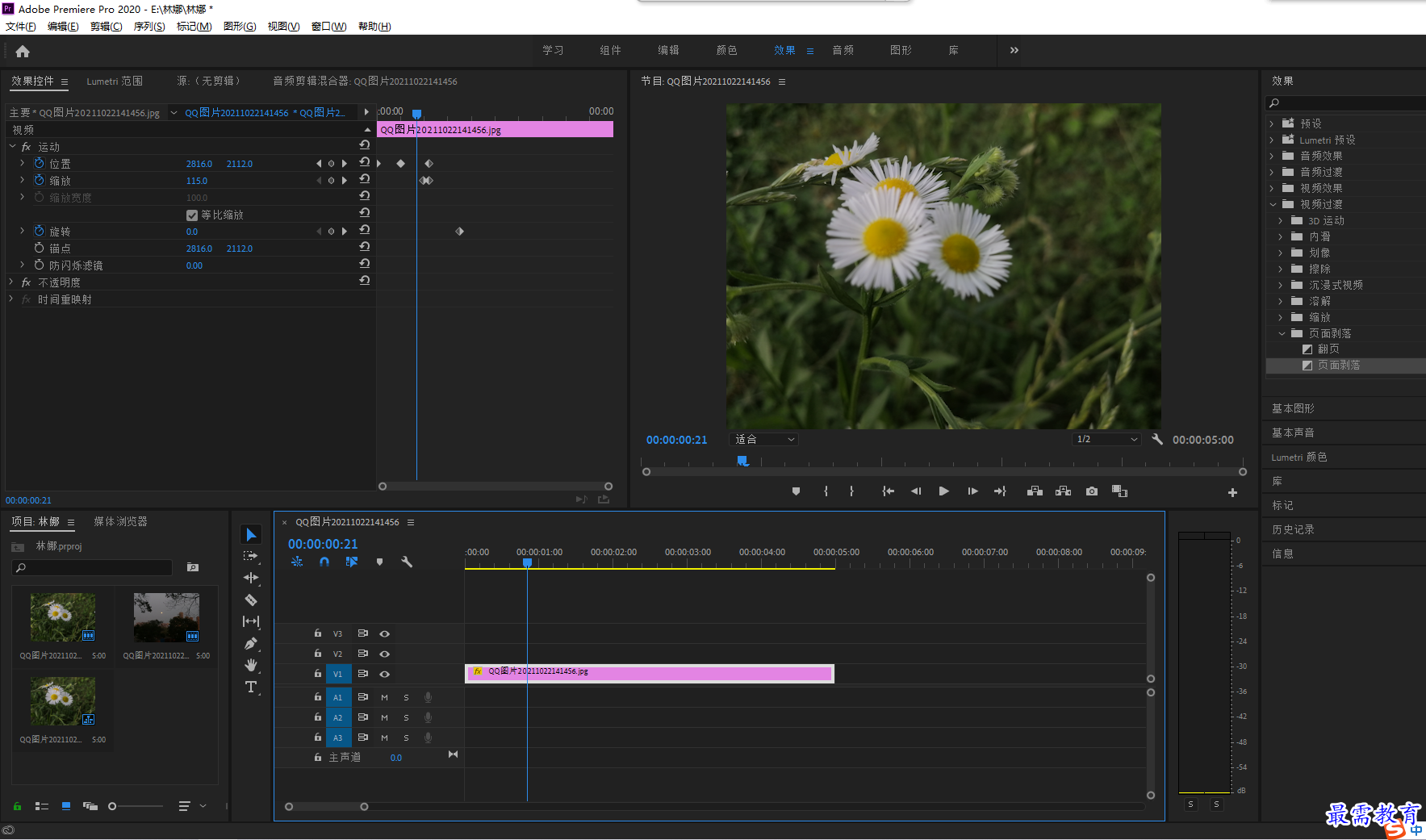Open the Lumetri 范围 panel tab
1426x840 pixels.
(115, 81)
